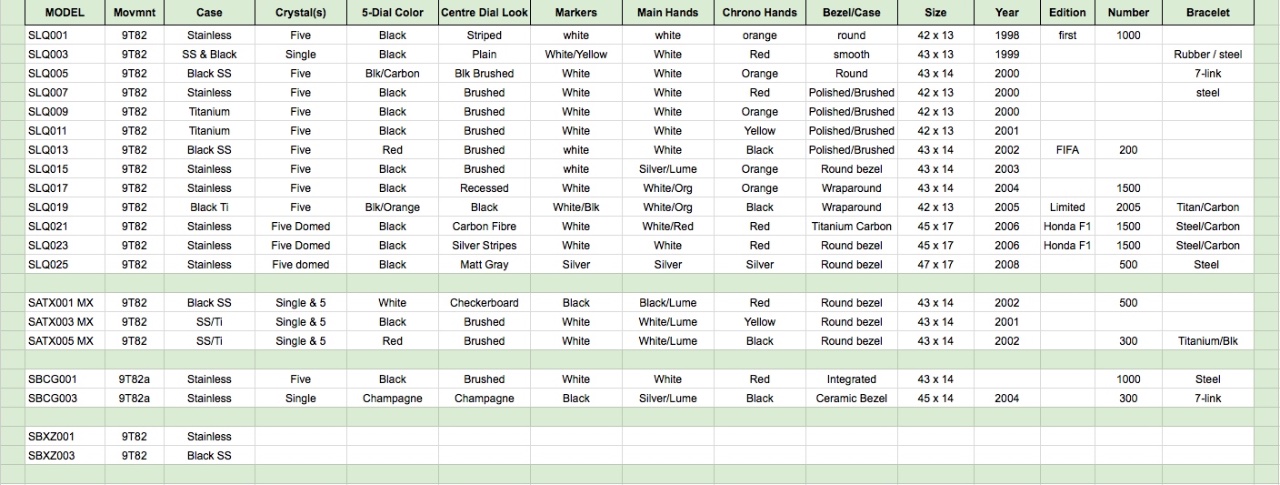
Task: Click the SATX005 MX model cell
Action: pyautogui.click(x=60, y=341)
